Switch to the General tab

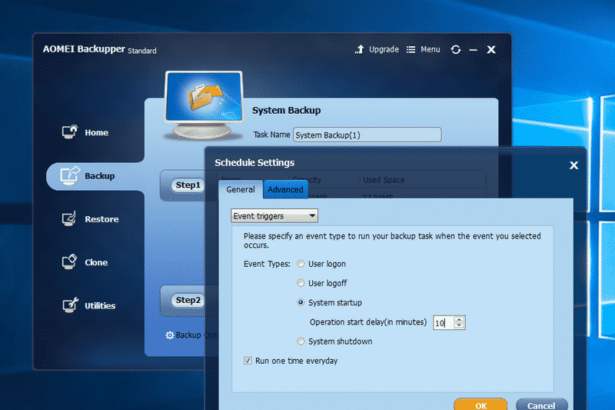[240, 190]
